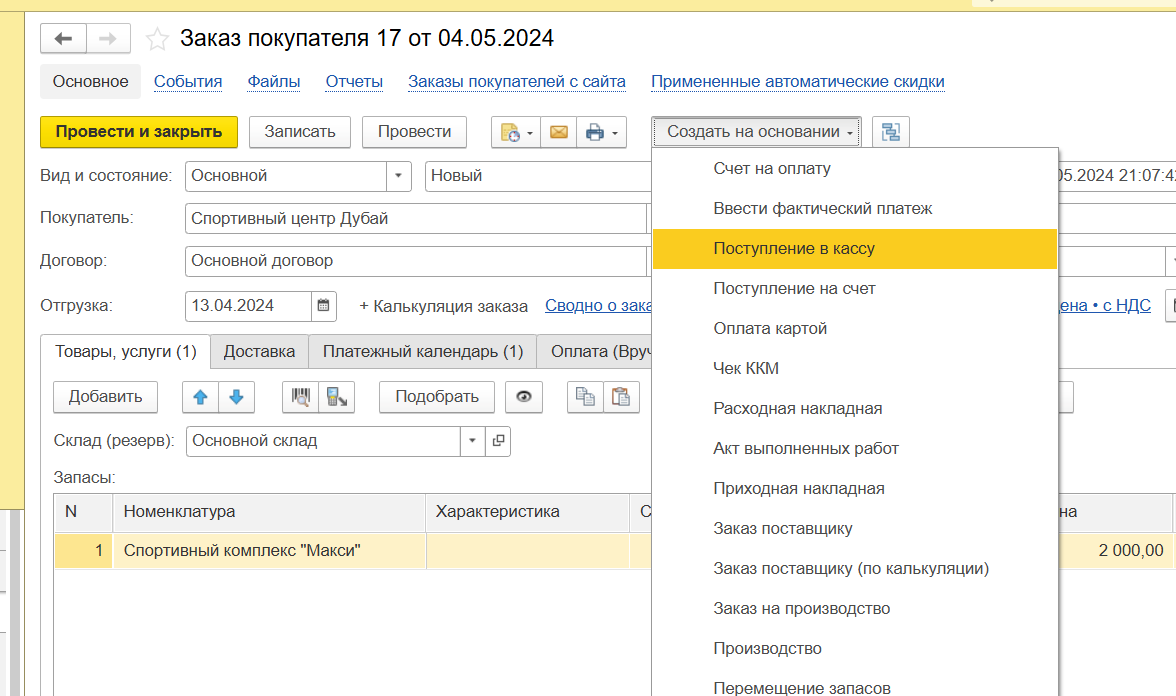The height and width of the screenshot is (696, 1176).
Task: Open the printer icon print menu
Action: 602,132
